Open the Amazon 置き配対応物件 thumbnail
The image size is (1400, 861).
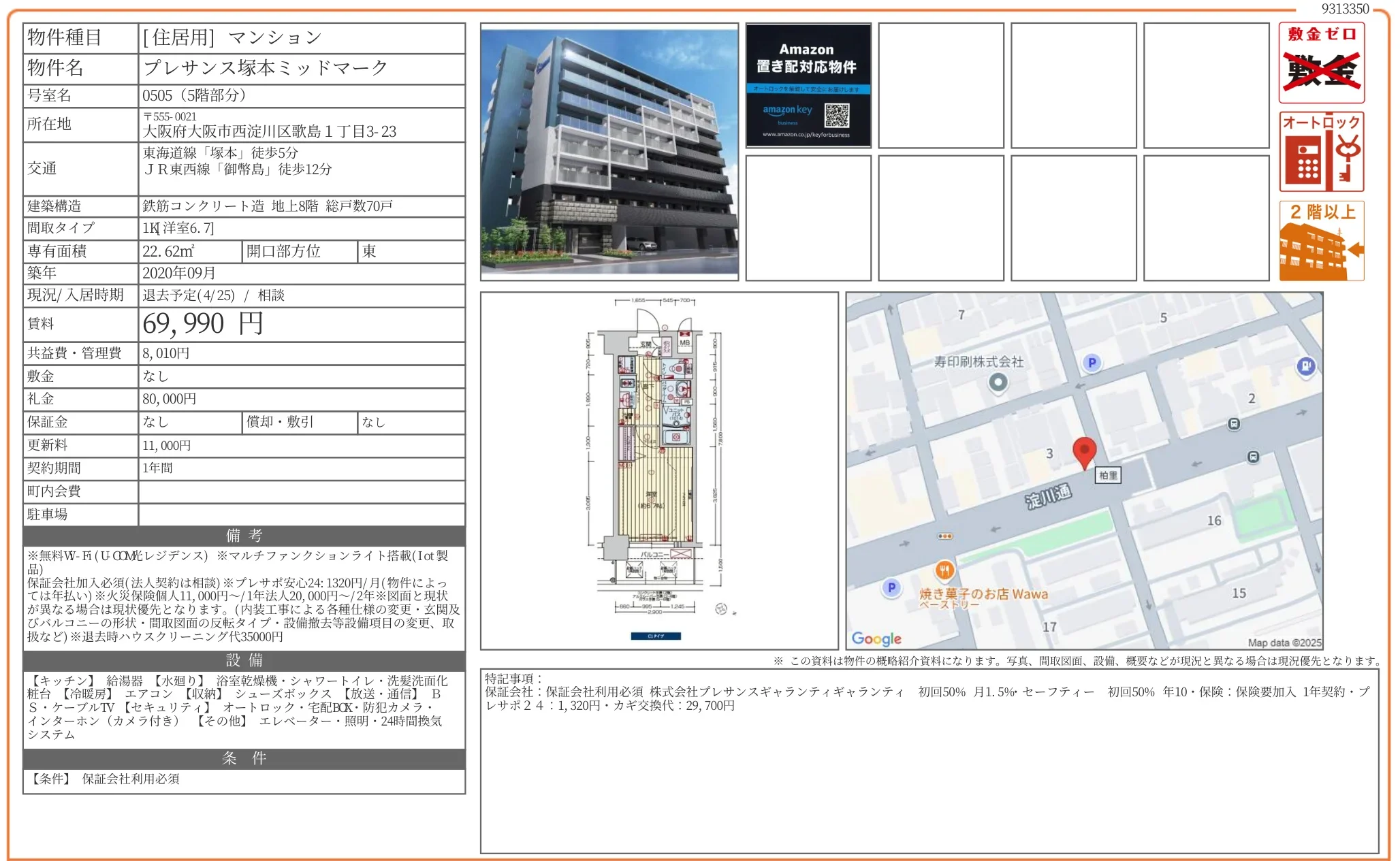tap(808, 86)
